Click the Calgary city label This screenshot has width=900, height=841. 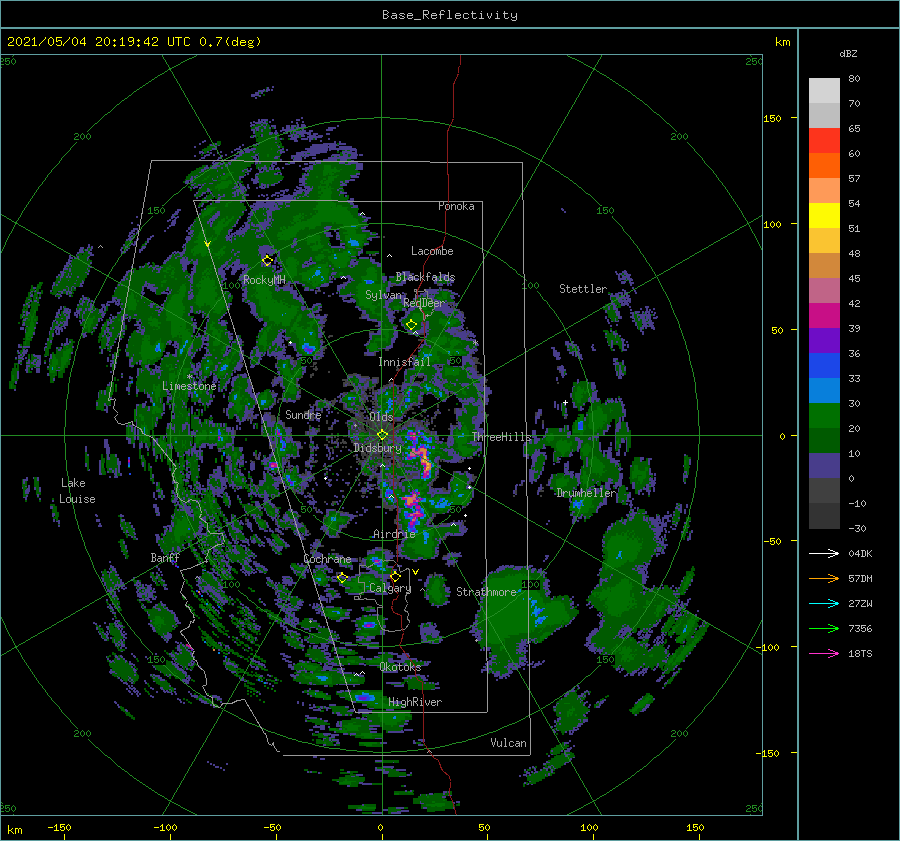[x=390, y=588]
